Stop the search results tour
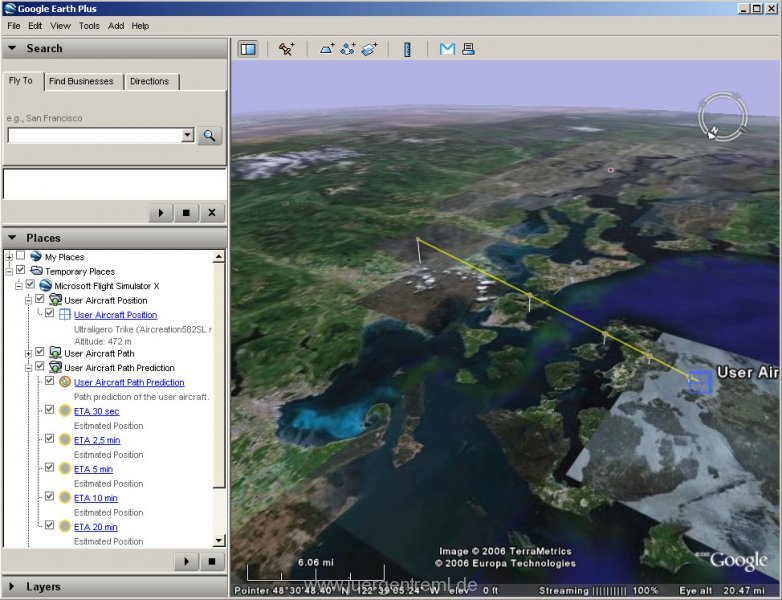The height and width of the screenshot is (600, 782). (186, 213)
